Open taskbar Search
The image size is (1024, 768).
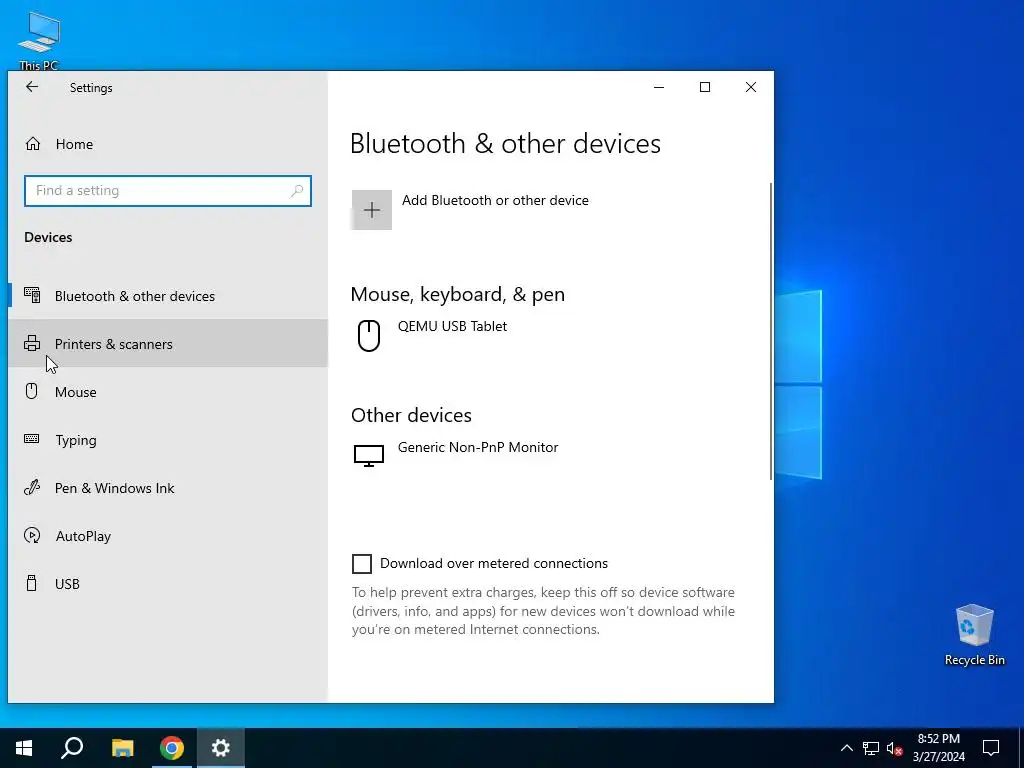click(72, 748)
